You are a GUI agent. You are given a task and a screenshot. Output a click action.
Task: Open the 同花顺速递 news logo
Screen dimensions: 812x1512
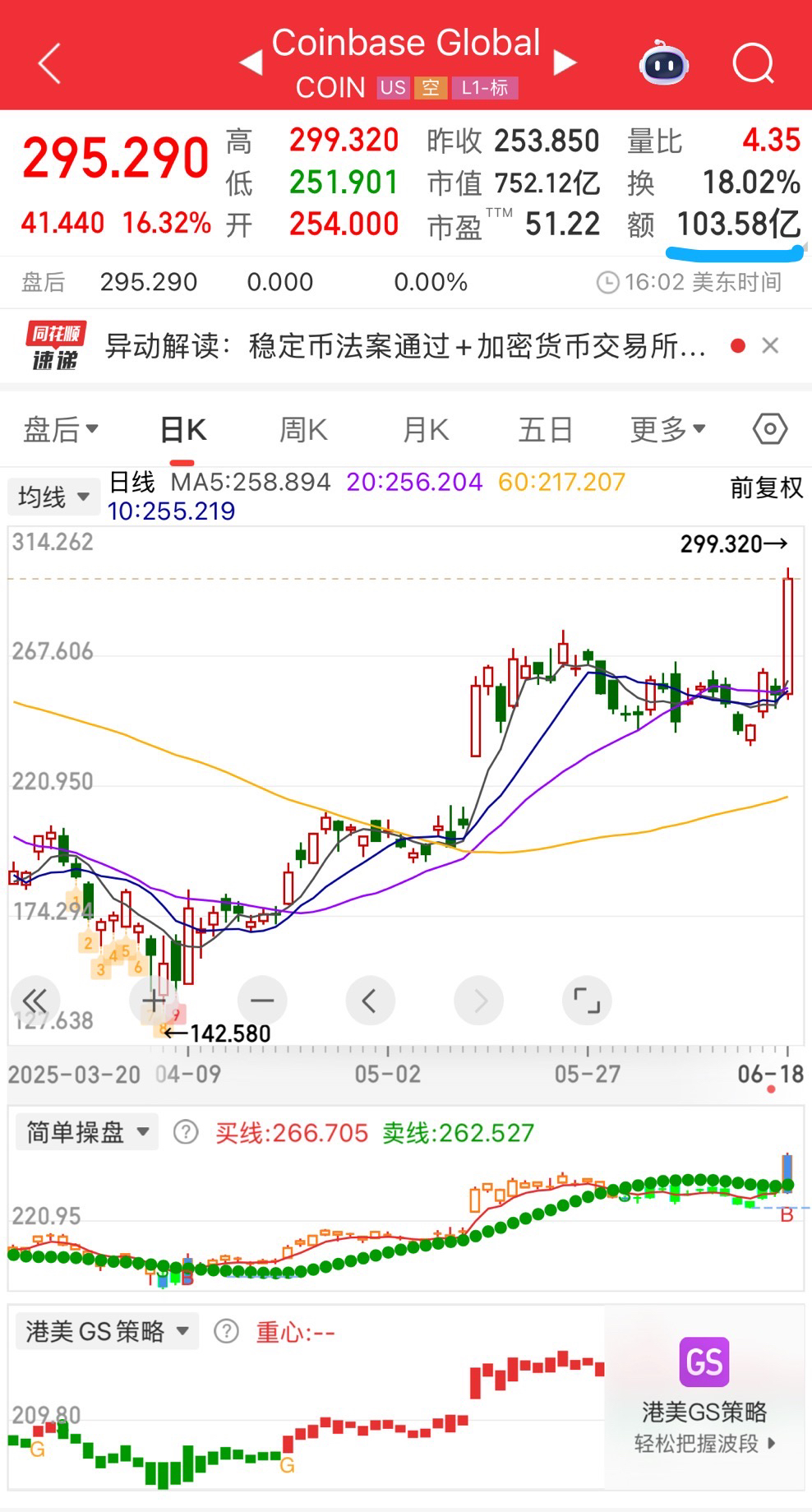55,346
